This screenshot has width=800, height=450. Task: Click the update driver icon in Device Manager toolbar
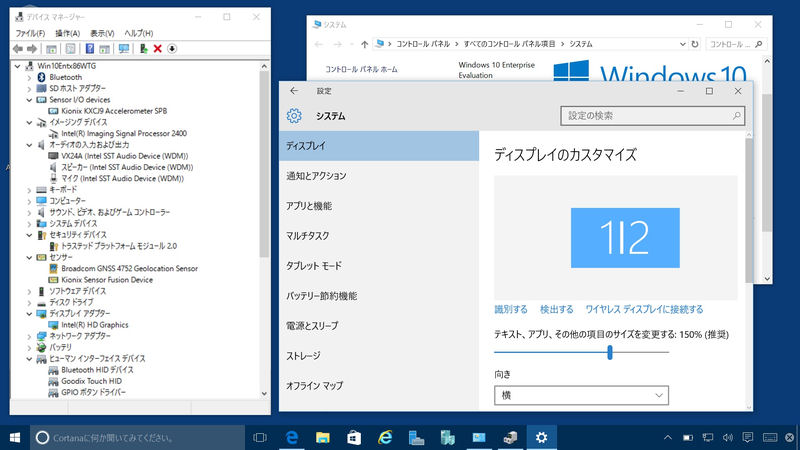[x=143, y=48]
